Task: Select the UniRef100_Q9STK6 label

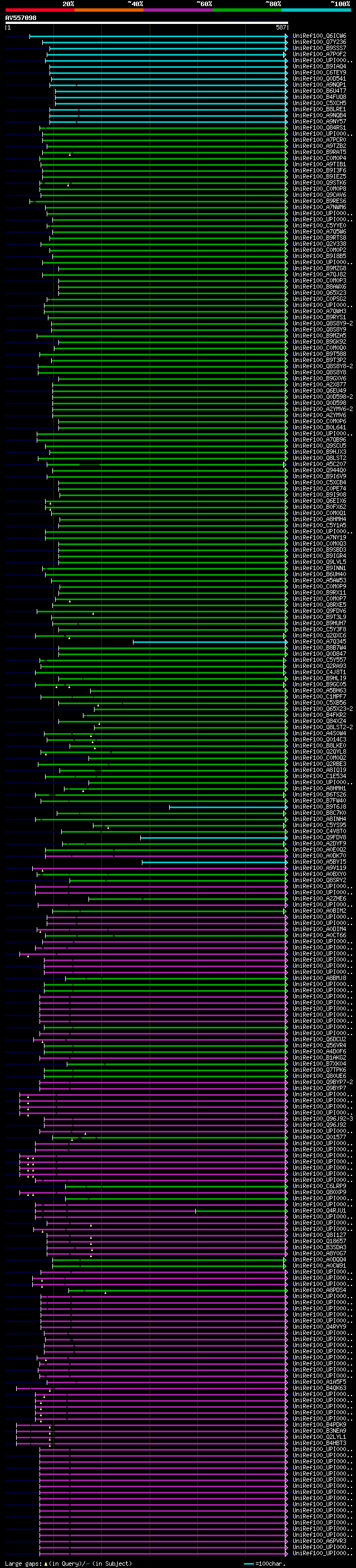Action: 319,182
